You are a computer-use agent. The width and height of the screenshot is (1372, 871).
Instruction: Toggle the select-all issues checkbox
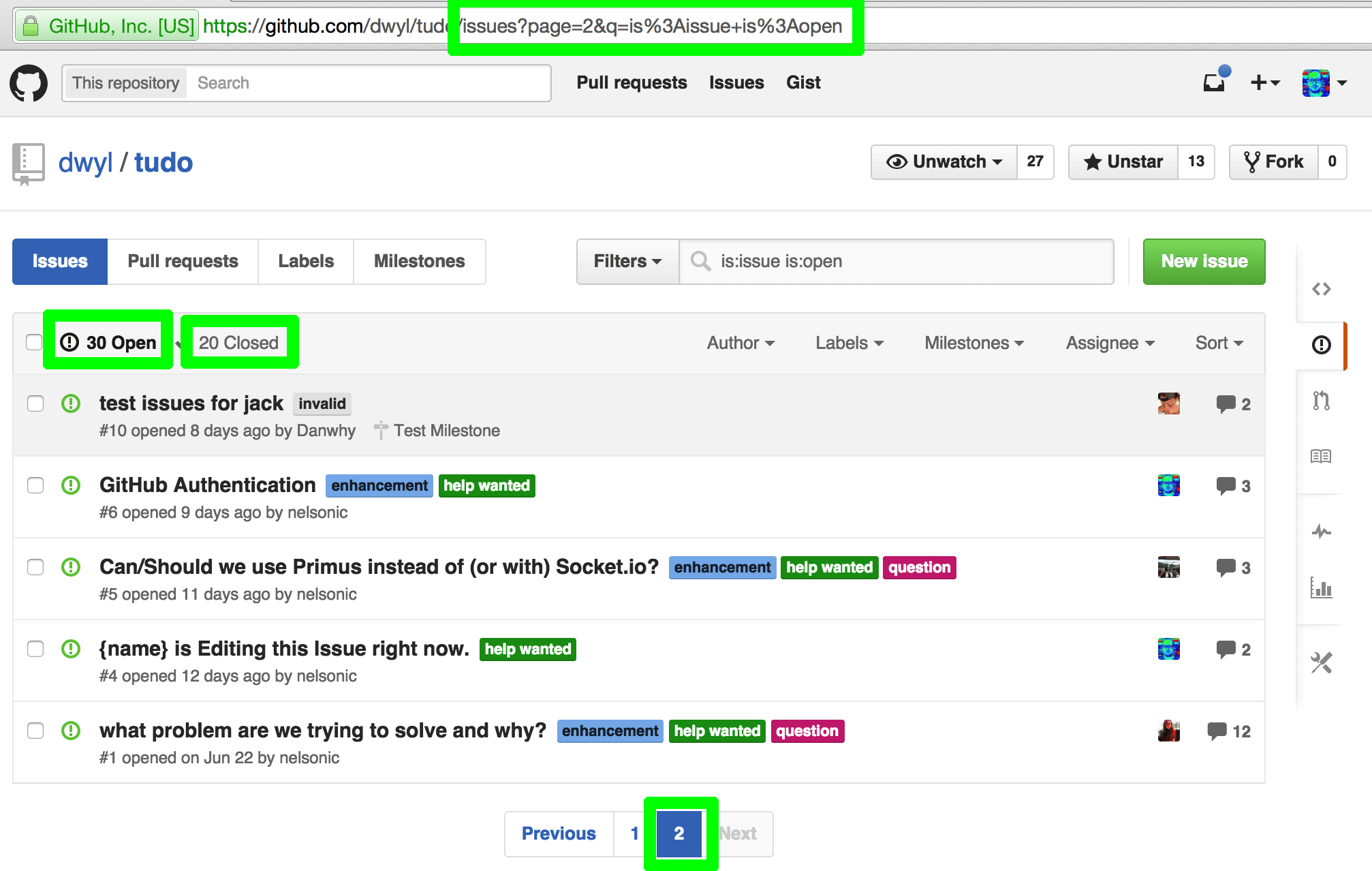click(x=34, y=342)
